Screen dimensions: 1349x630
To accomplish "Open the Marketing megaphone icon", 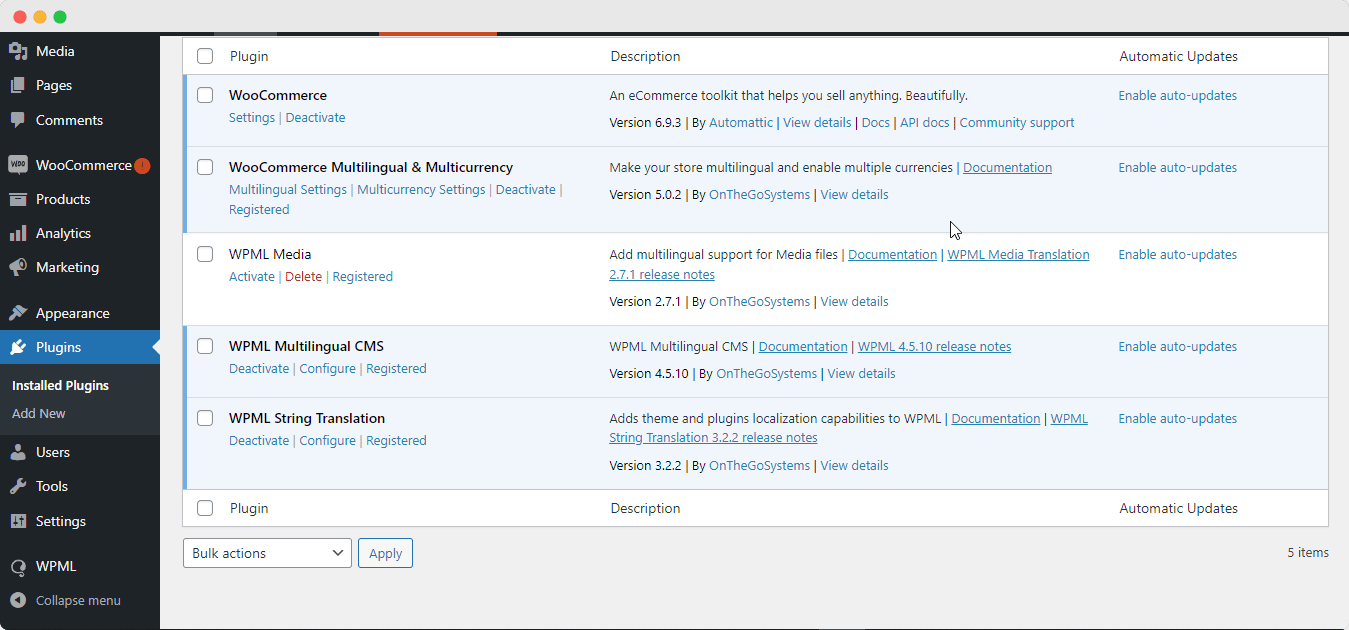I will (x=18, y=267).
